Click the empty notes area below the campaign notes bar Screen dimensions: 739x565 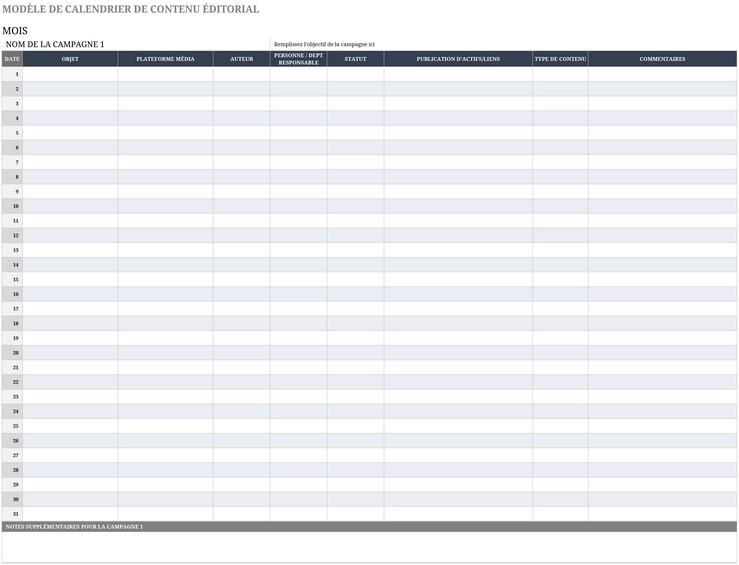(x=369, y=547)
